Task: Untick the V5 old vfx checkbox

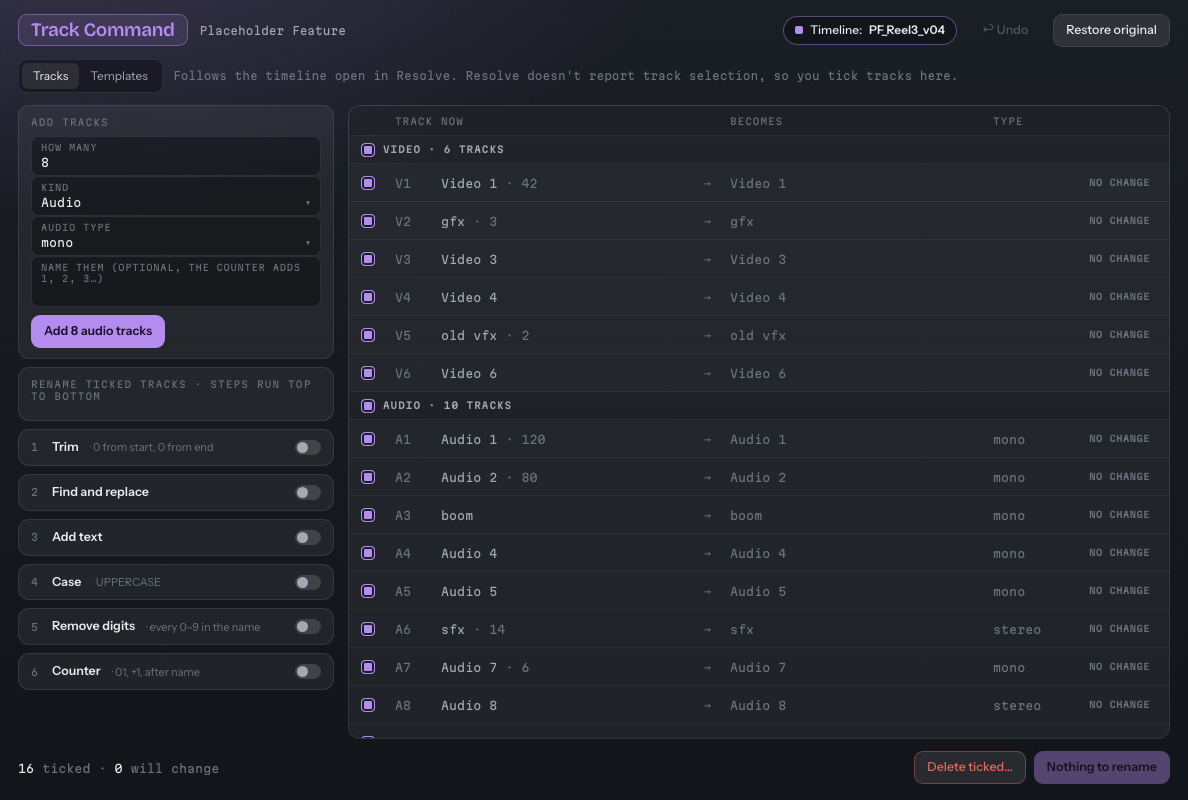Action: point(368,335)
